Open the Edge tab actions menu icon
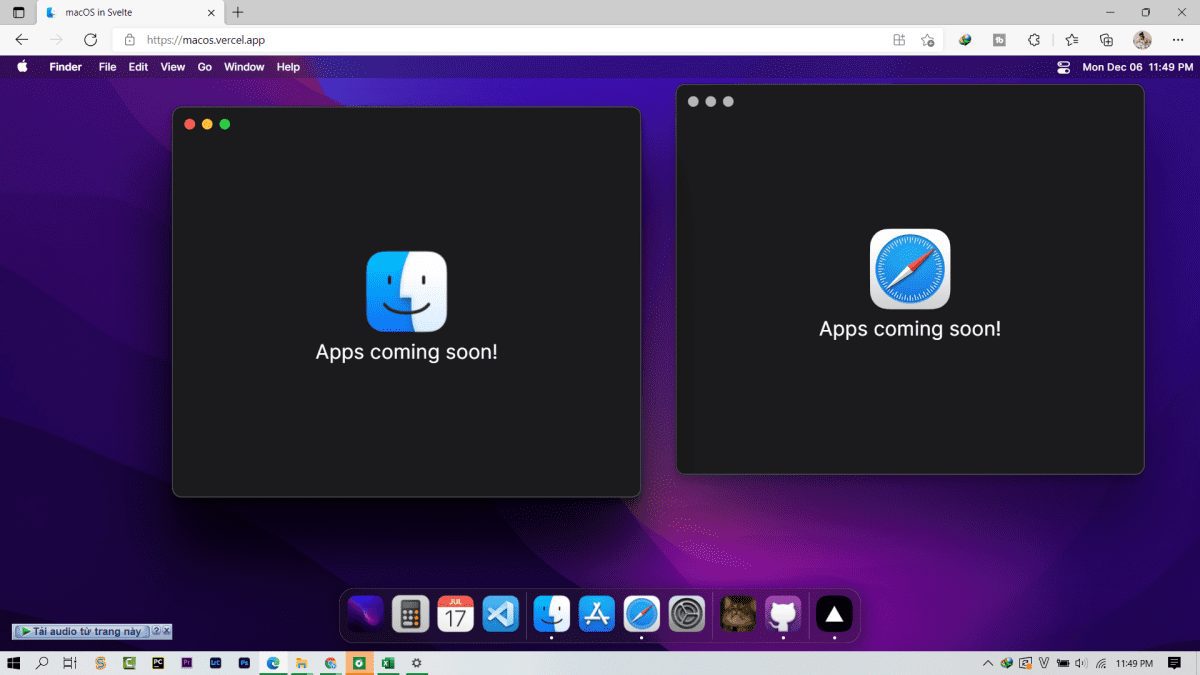Screen dimensions: 1200x675 [x=18, y=13]
